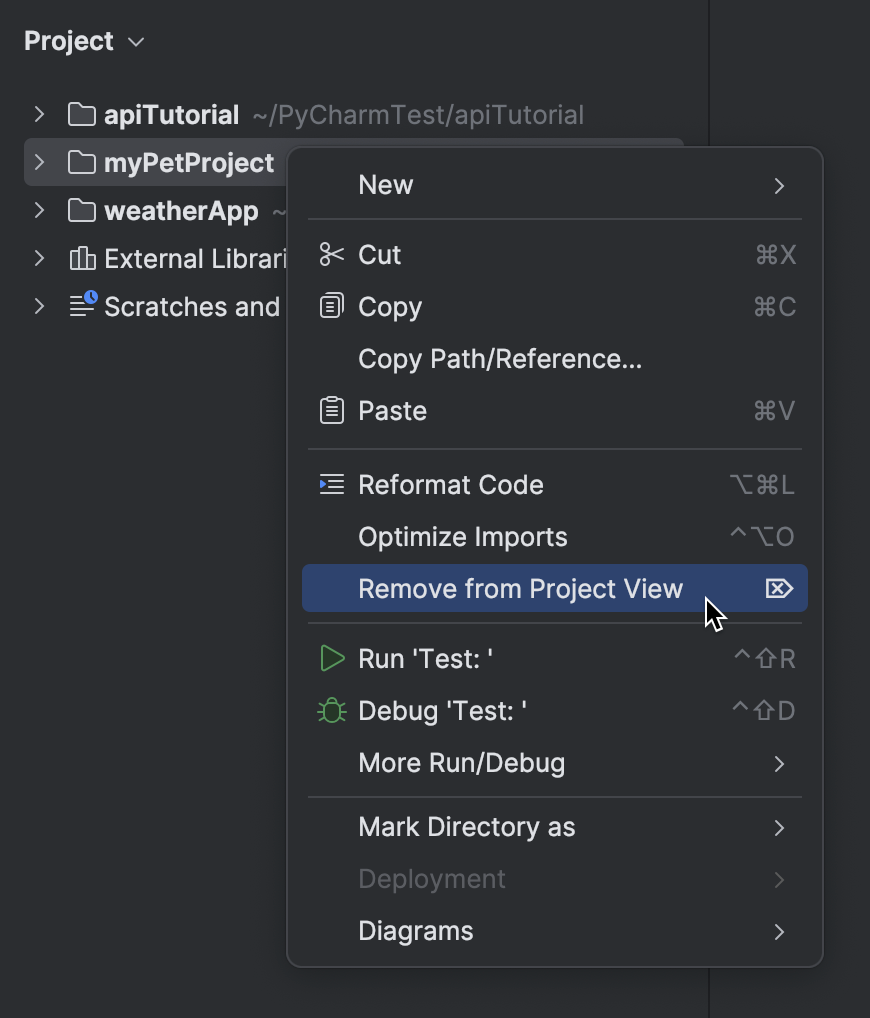
Task: Click the myPetProject folder icon
Action: [x=82, y=162]
